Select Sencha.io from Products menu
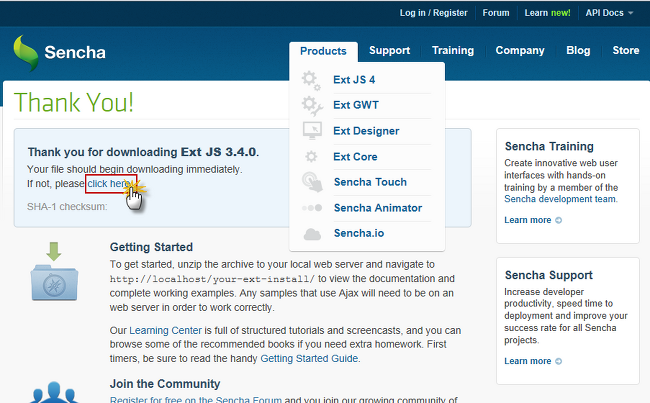650x403 pixels. [x=359, y=233]
